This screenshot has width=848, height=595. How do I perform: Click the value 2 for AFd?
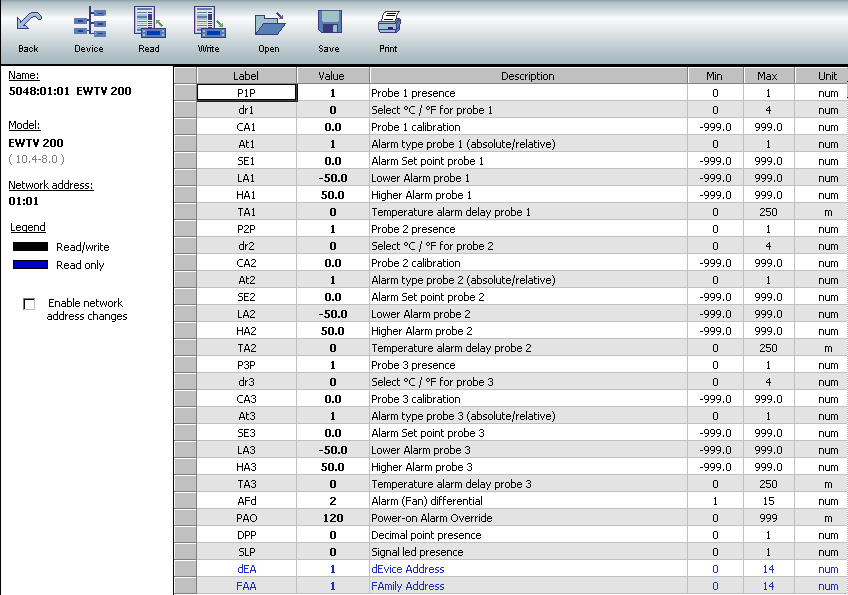(333, 501)
